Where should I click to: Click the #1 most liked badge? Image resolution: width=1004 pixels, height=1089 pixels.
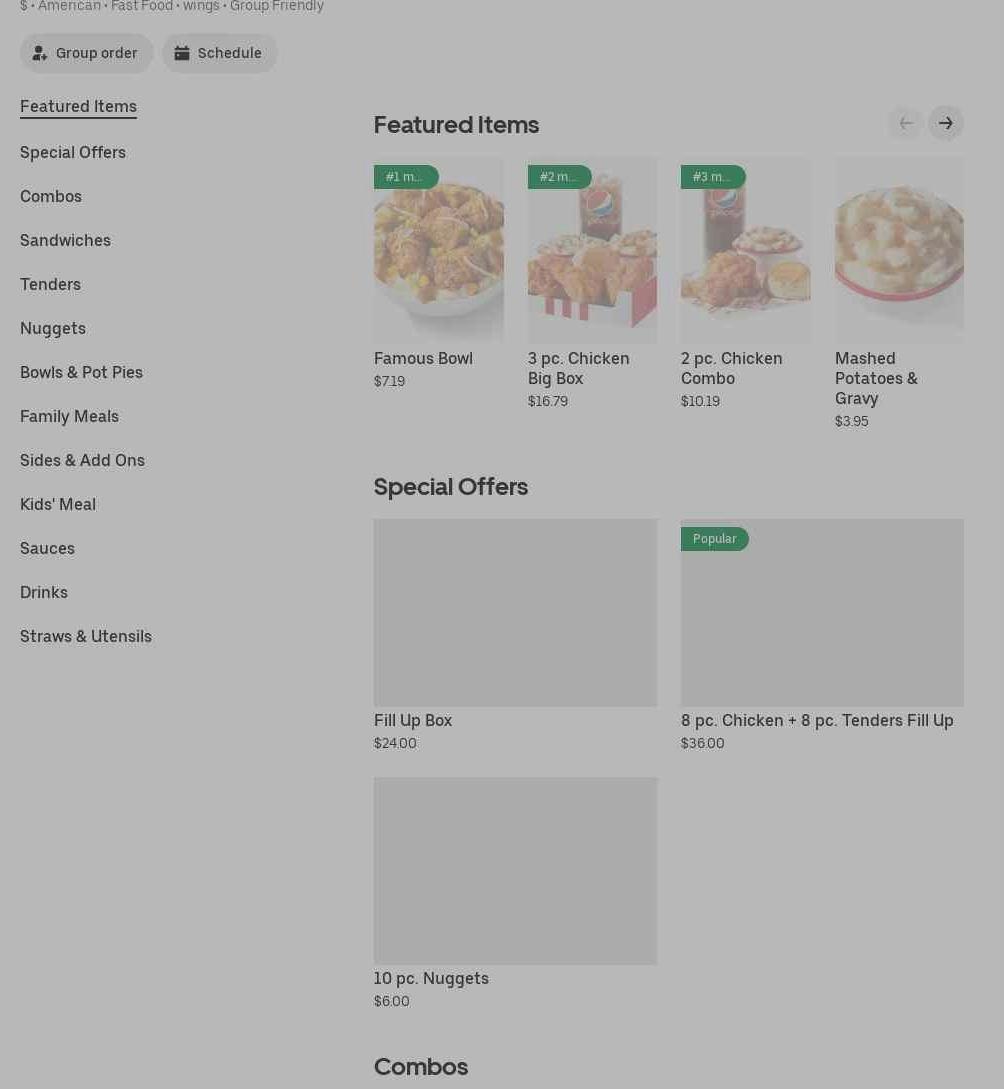tap(405, 177)
